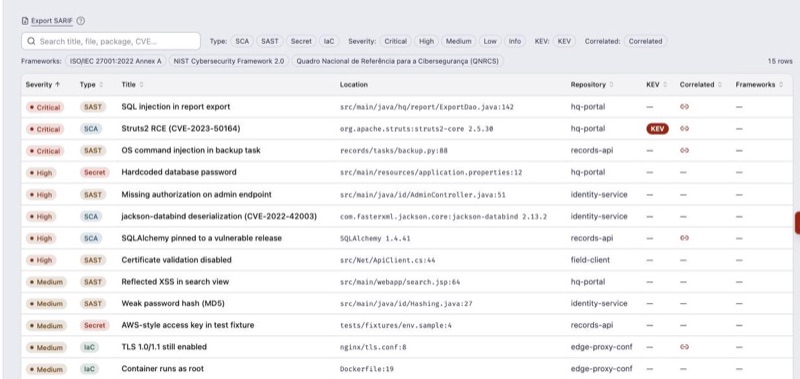800x379 pixels.
Task: Click Critical severity badge on SQL injection row
Action: (x=45, y=108)
